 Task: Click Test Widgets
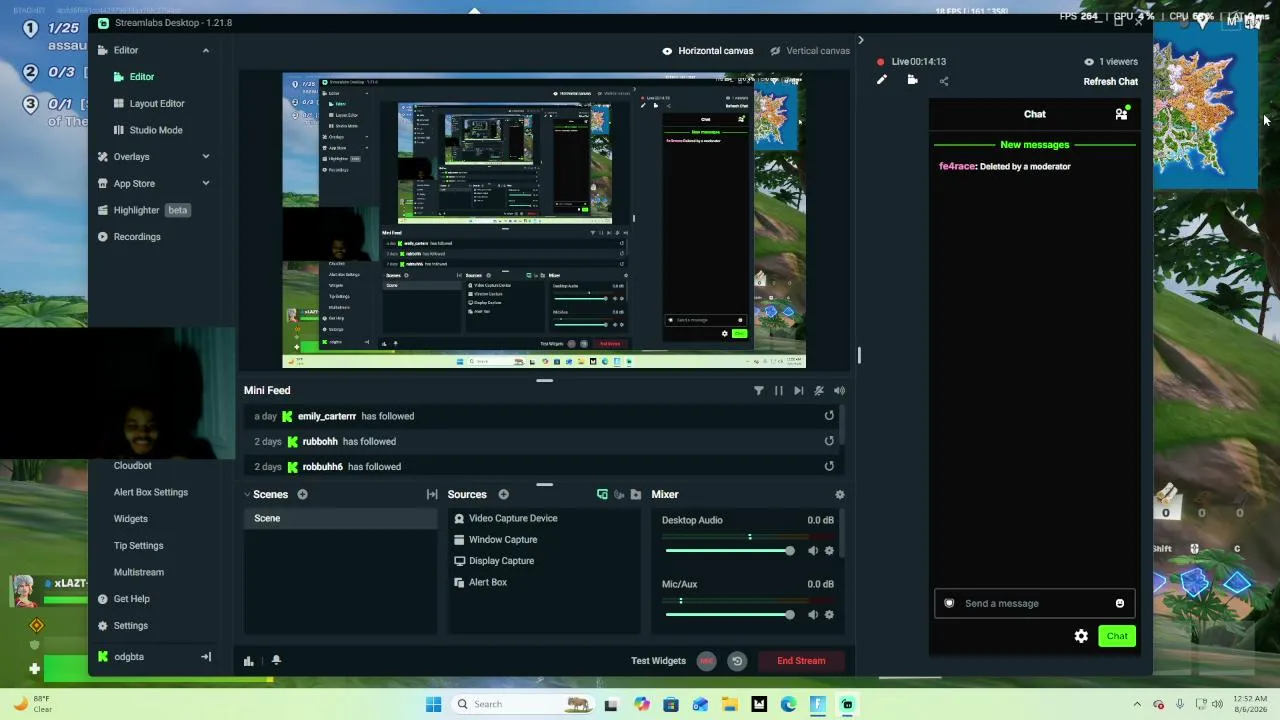658,661
